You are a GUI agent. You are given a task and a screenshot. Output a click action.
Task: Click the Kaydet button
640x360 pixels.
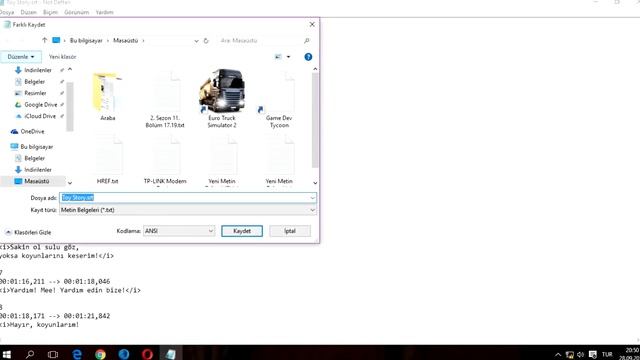coord(242,231)
